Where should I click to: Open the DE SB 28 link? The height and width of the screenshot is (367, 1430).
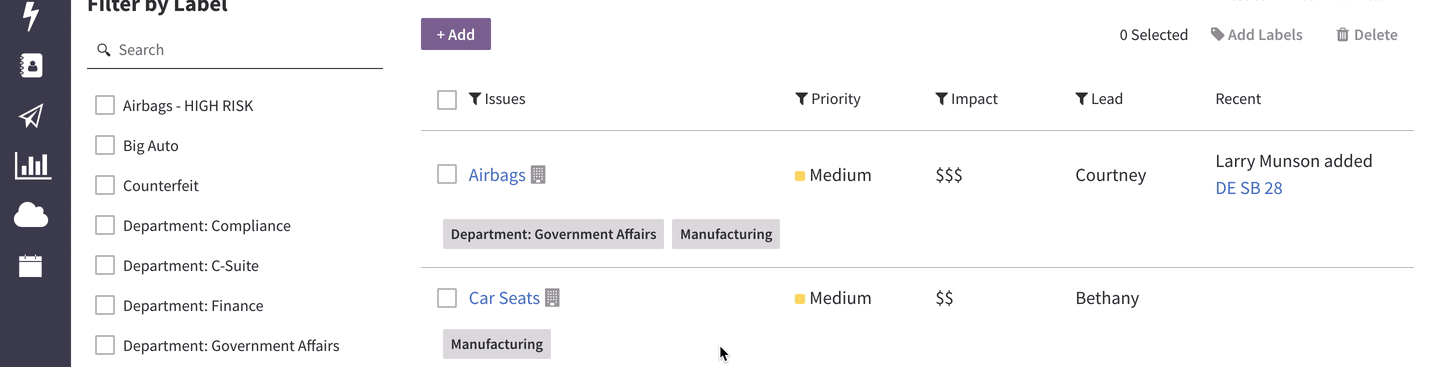click(1249, 188)
